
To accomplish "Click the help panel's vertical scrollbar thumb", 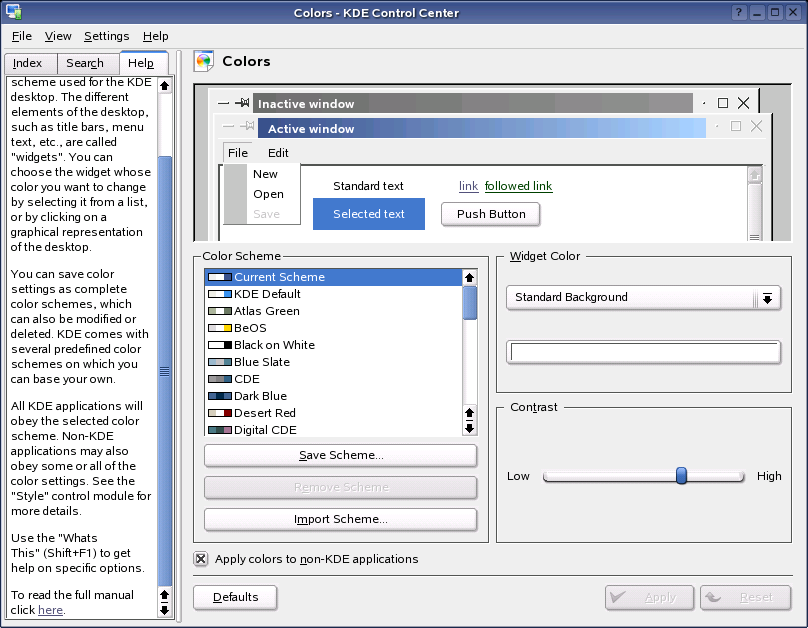I will 164,371.
